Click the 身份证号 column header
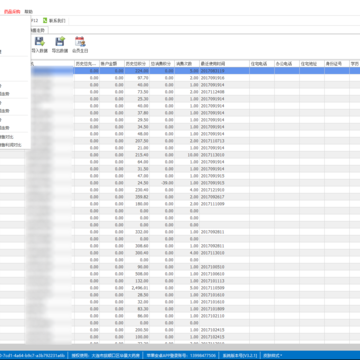360x360 pixels. coord(337,64)
